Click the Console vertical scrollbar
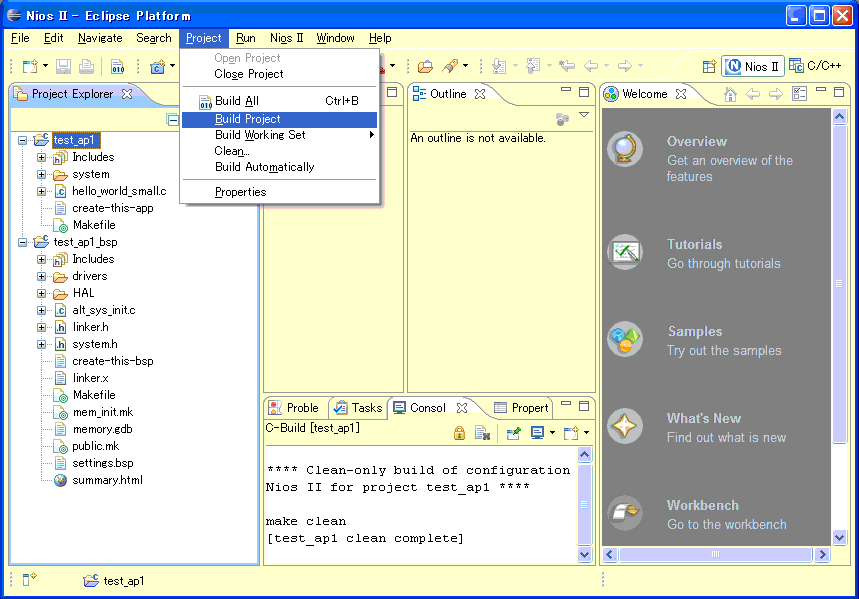The image size is (859, 599). (585, 504)
